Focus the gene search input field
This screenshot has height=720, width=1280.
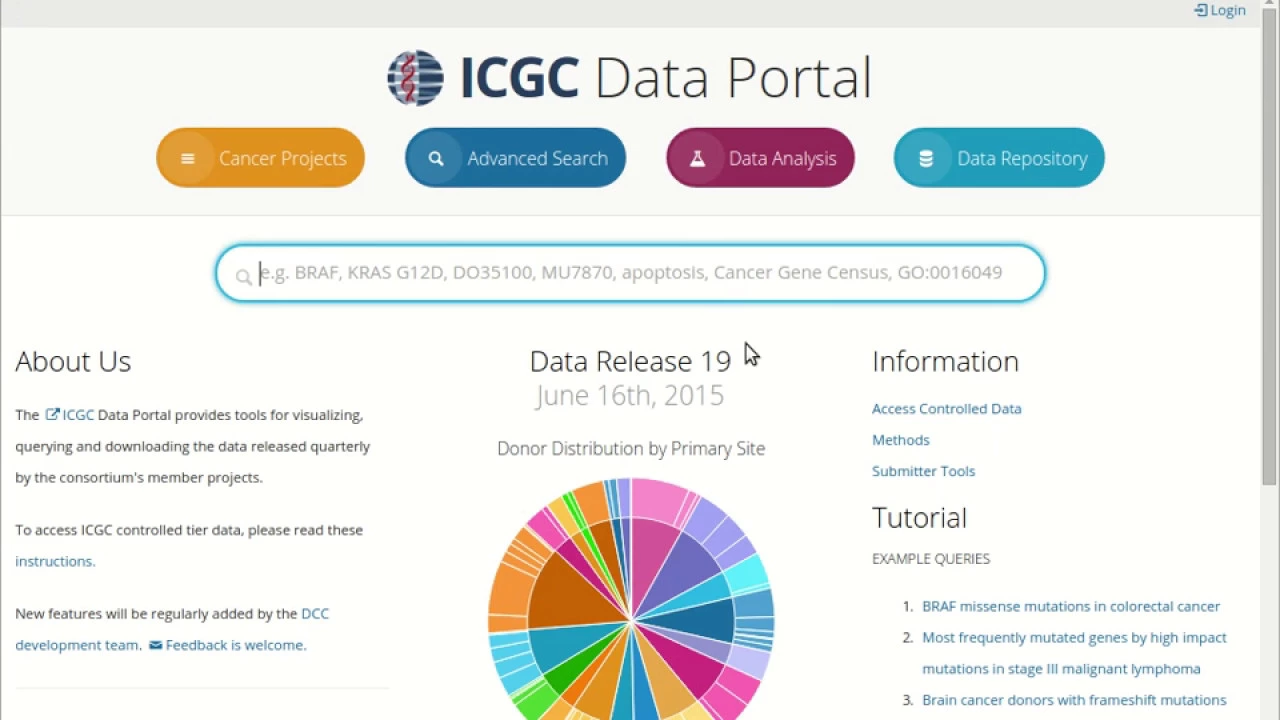[x=630, y=273]
